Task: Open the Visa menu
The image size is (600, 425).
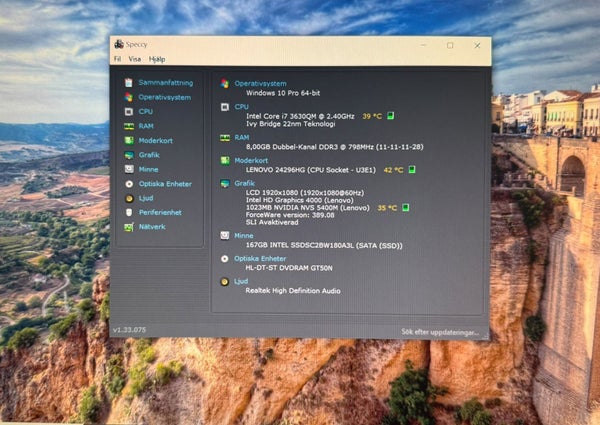Action: [135, 59]
